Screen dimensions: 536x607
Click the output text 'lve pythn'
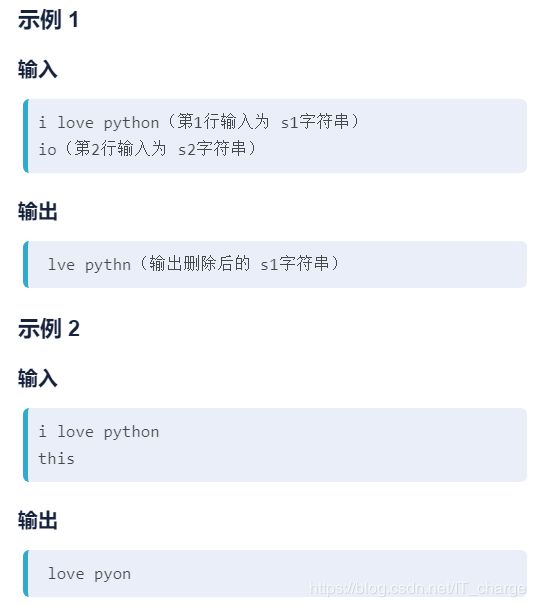tap(89, 264)
